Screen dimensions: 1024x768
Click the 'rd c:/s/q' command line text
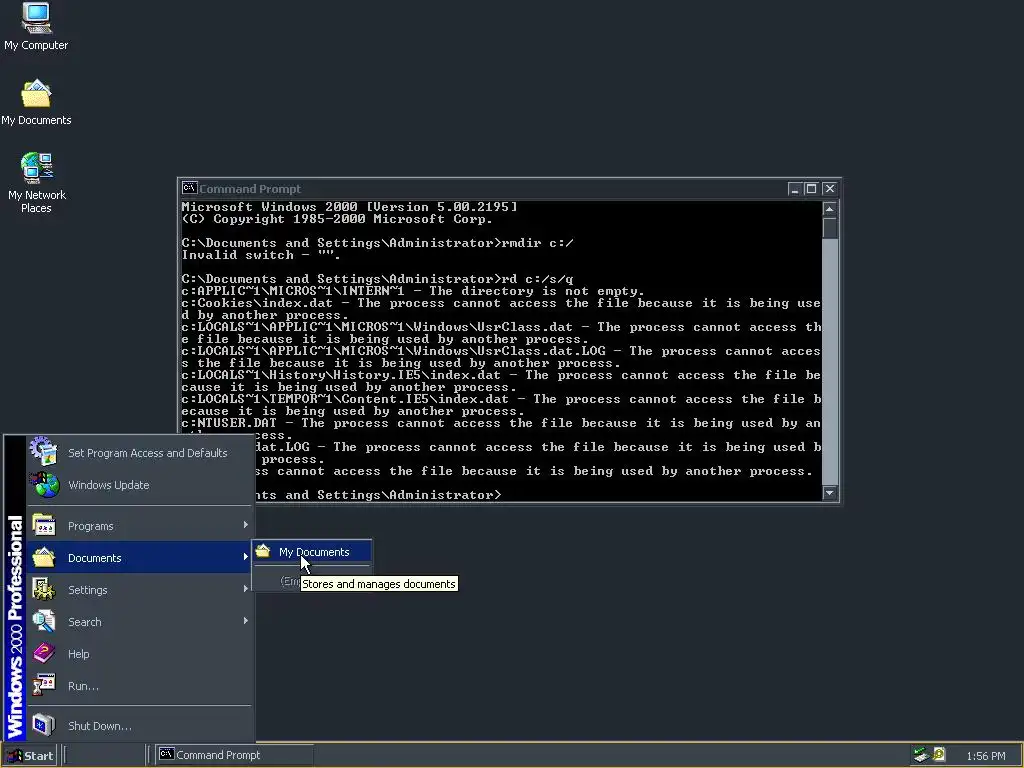coord(537,279)
